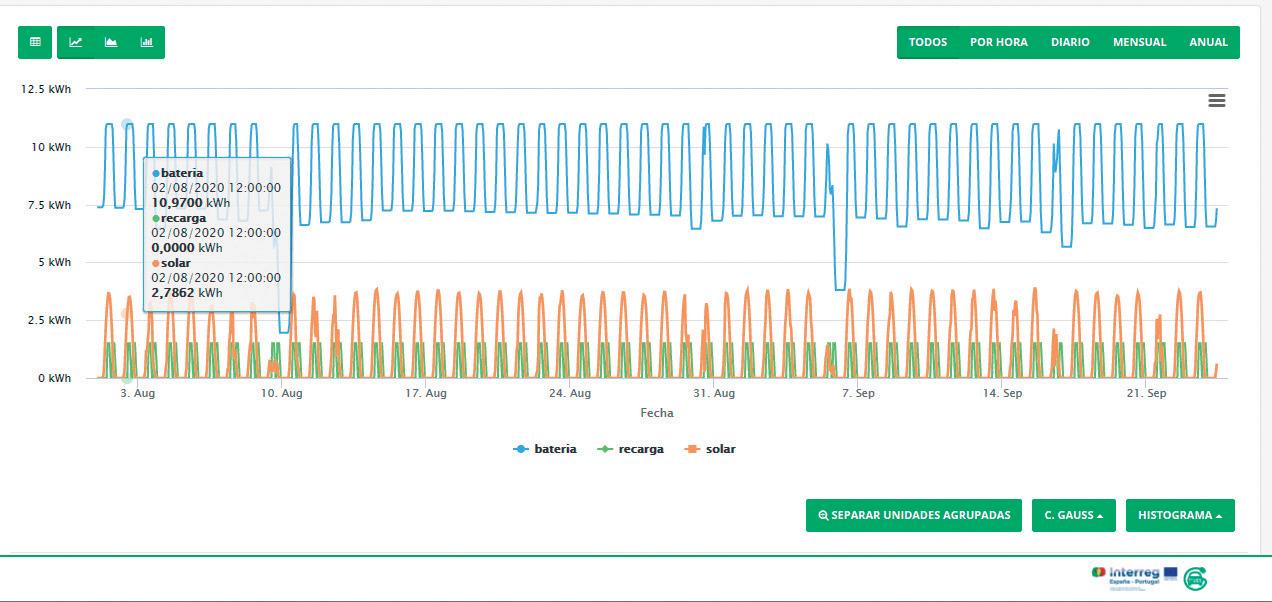This screenshot has height=602, width=1272.
Task: Expand the C. Gauss dropdown
Action: 1074,515
